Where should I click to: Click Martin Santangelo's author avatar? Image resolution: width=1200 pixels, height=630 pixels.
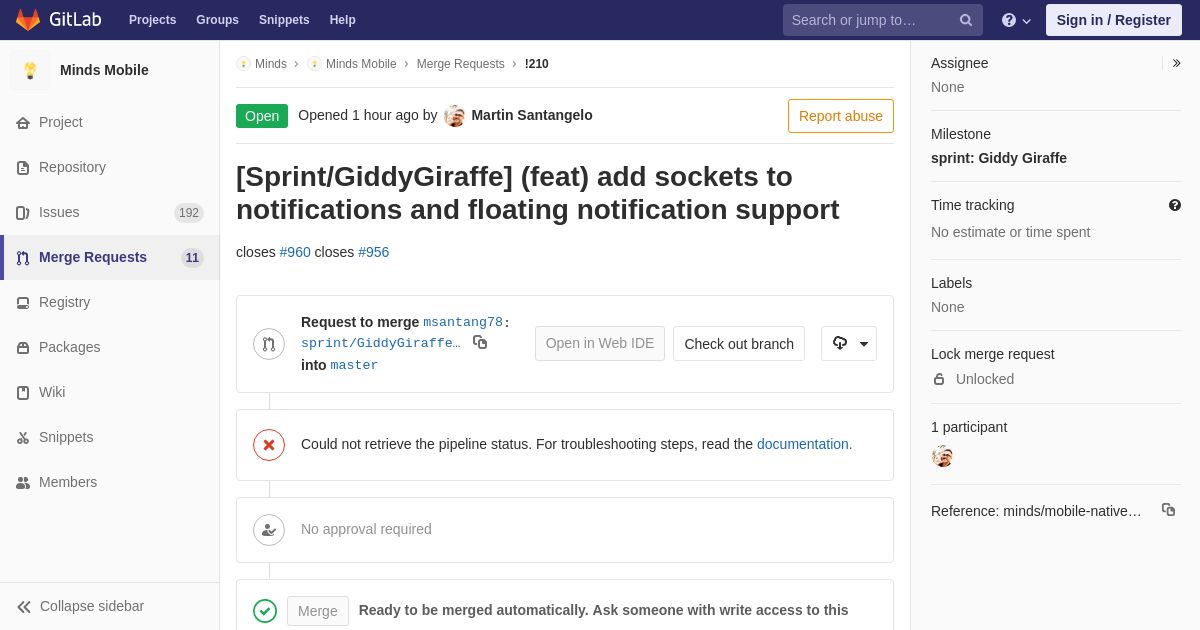[x=455, y=116]
